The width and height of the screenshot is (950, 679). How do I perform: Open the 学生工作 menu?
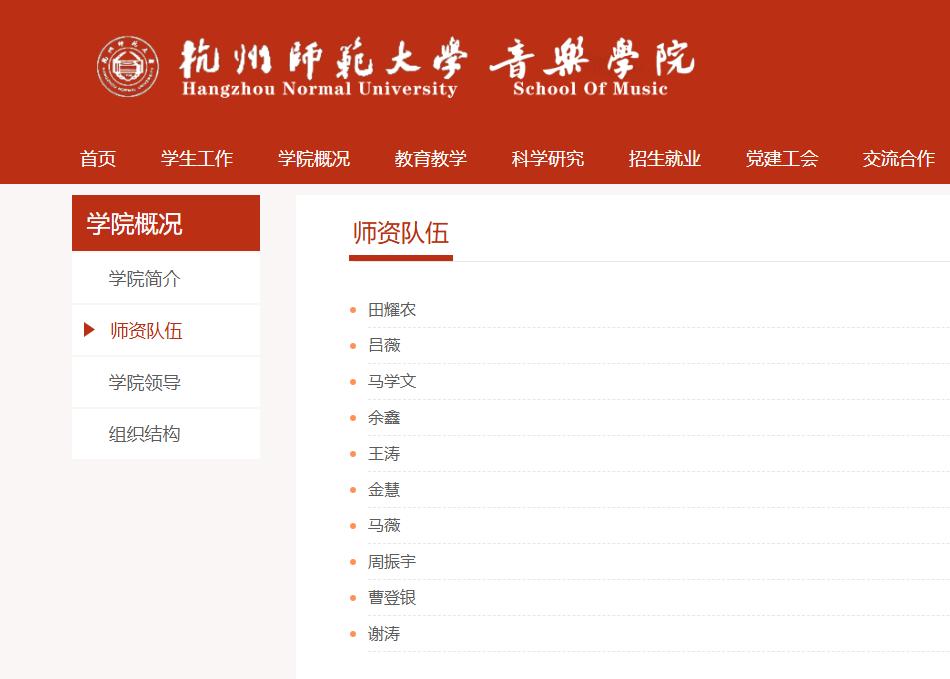point(197,159)
